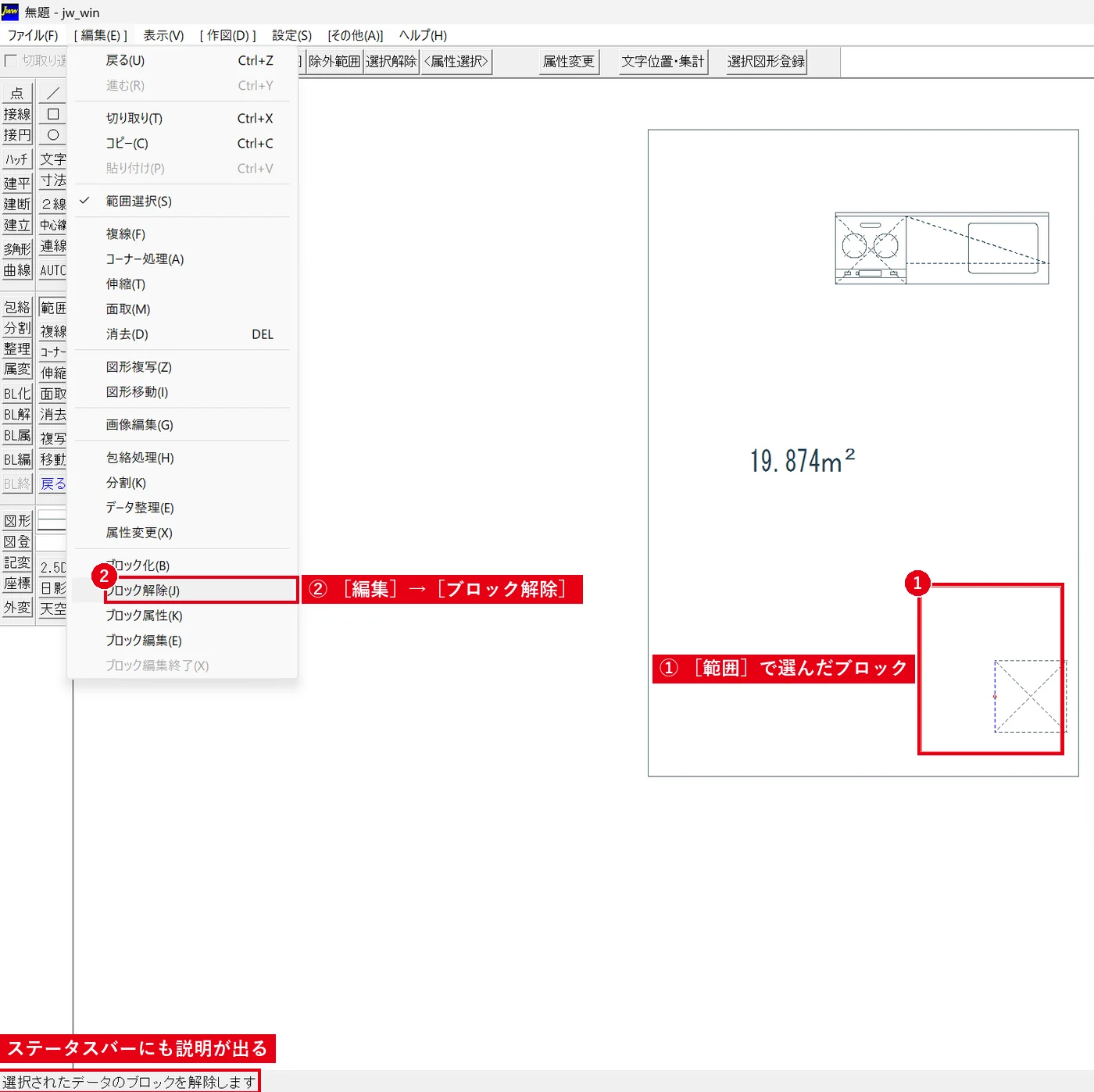Click the BL化 button in left toolbar
1094x1092 pixels.
click(x=17, y=394)
